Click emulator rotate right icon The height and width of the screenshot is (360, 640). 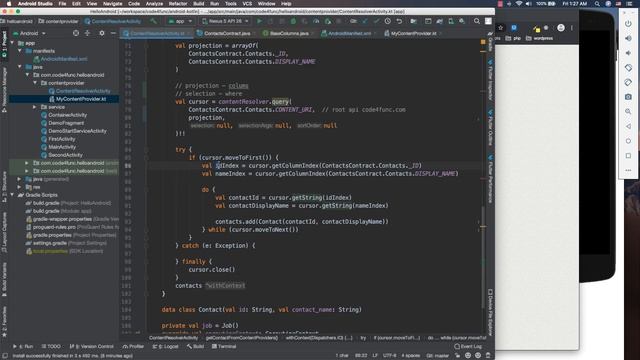(628, 82)
